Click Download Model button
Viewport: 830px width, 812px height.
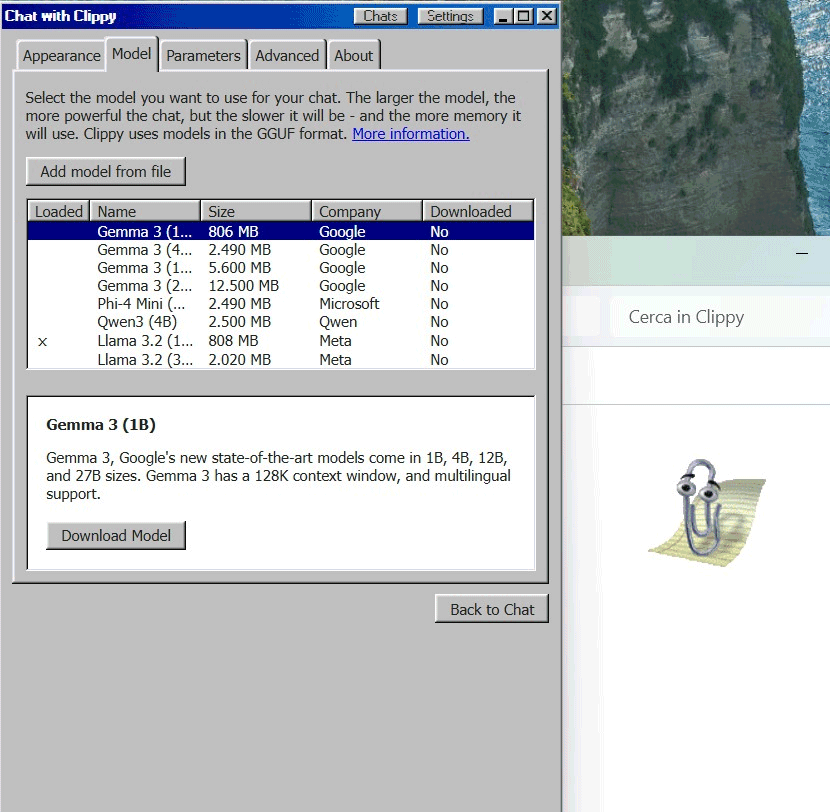116,536
